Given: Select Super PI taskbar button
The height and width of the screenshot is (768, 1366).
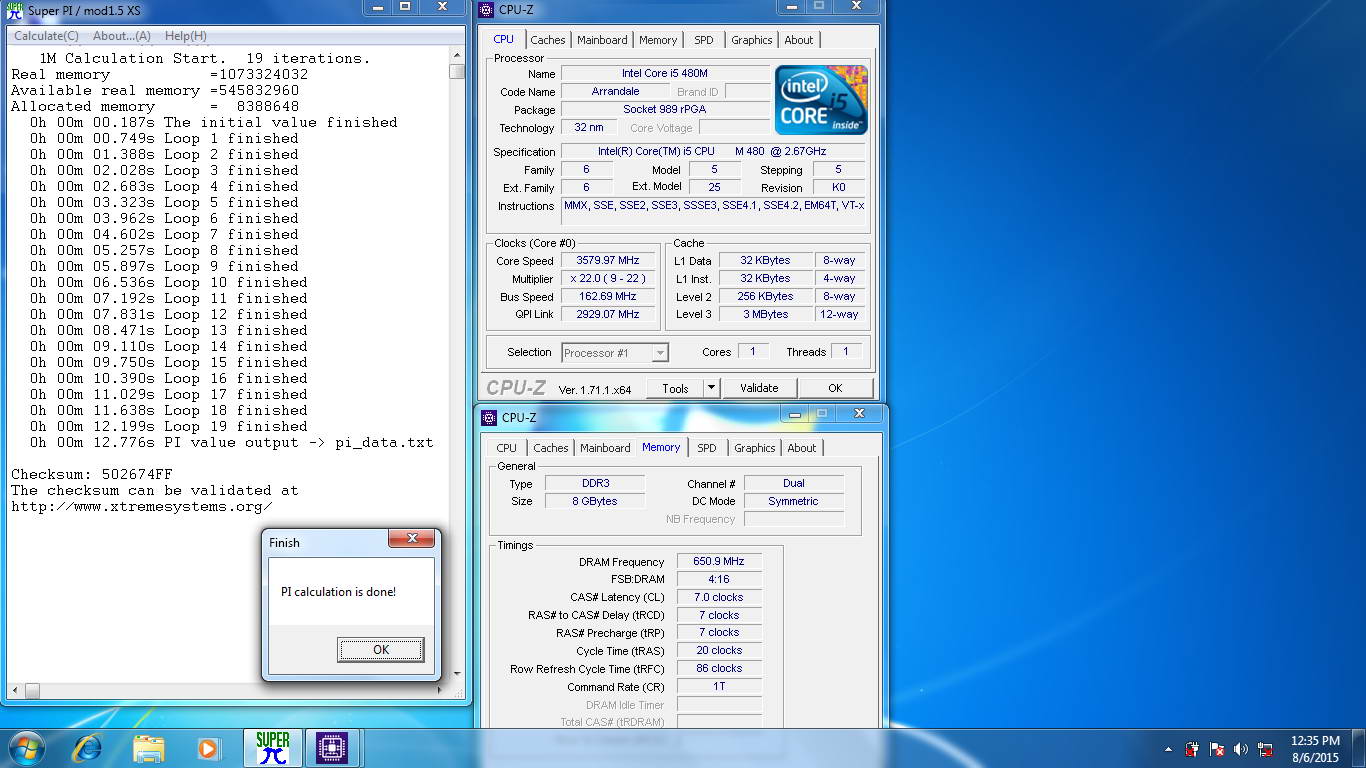Looking at the screenshot, I should coord(272,748).
